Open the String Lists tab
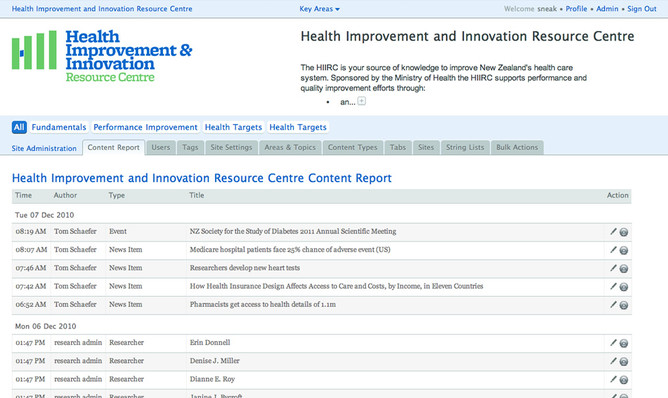668x398 pixels. (465, 147)
